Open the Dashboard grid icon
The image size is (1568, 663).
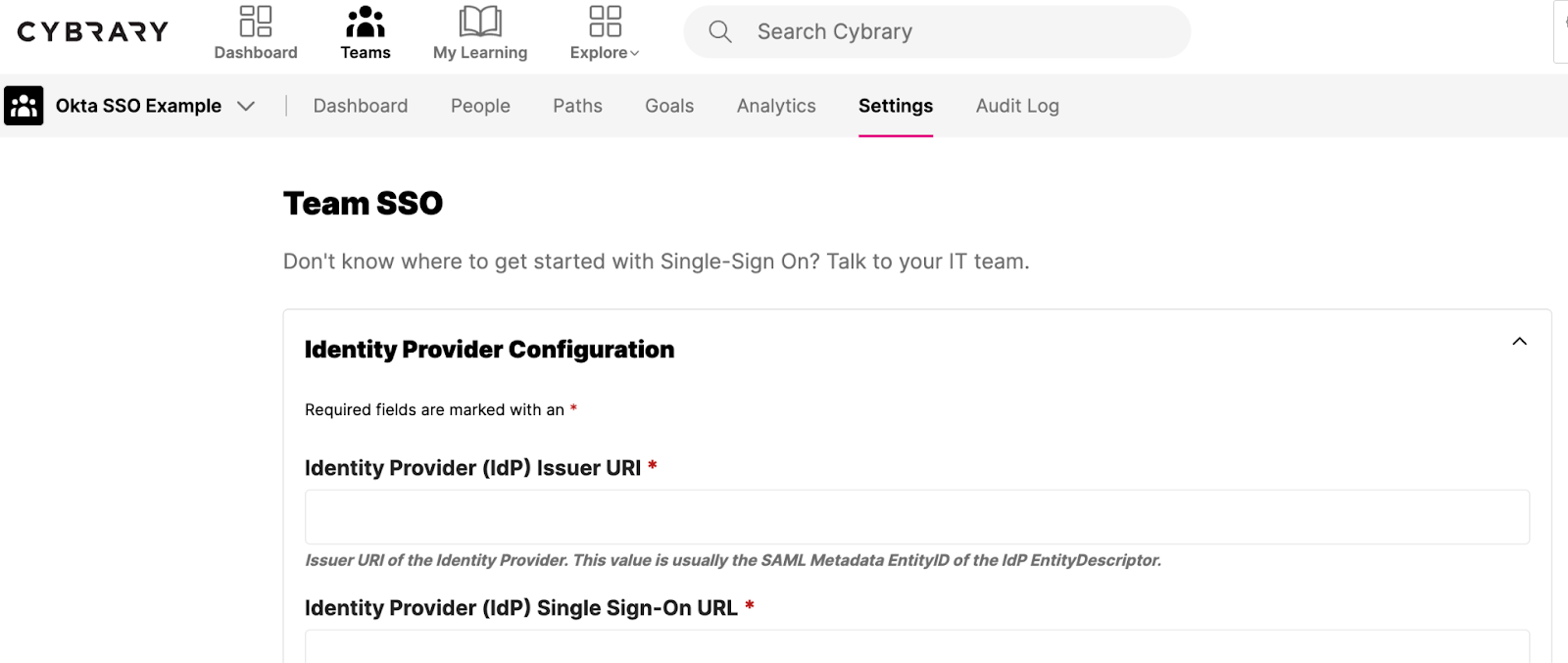point(256,21)
